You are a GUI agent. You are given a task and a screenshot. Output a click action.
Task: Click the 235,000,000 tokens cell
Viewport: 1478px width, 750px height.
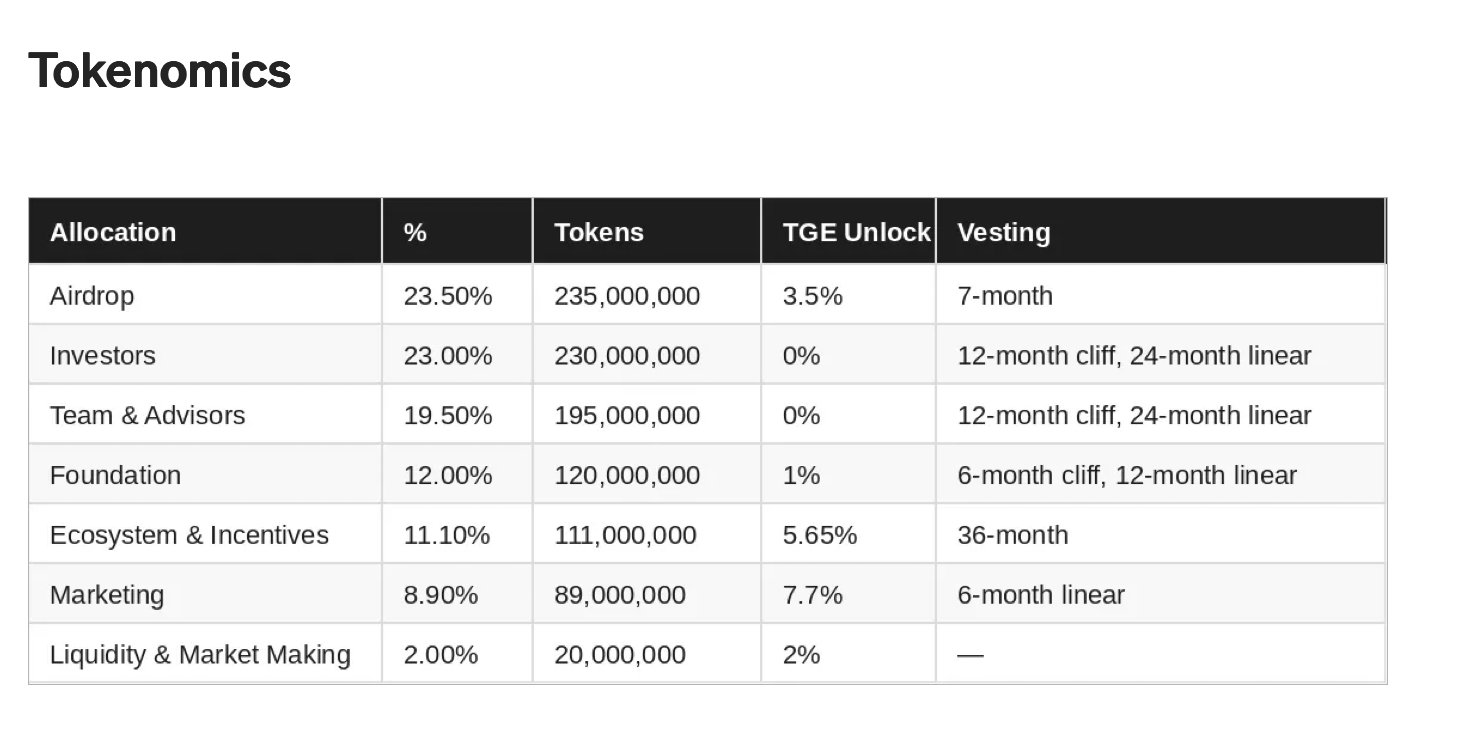627,296
